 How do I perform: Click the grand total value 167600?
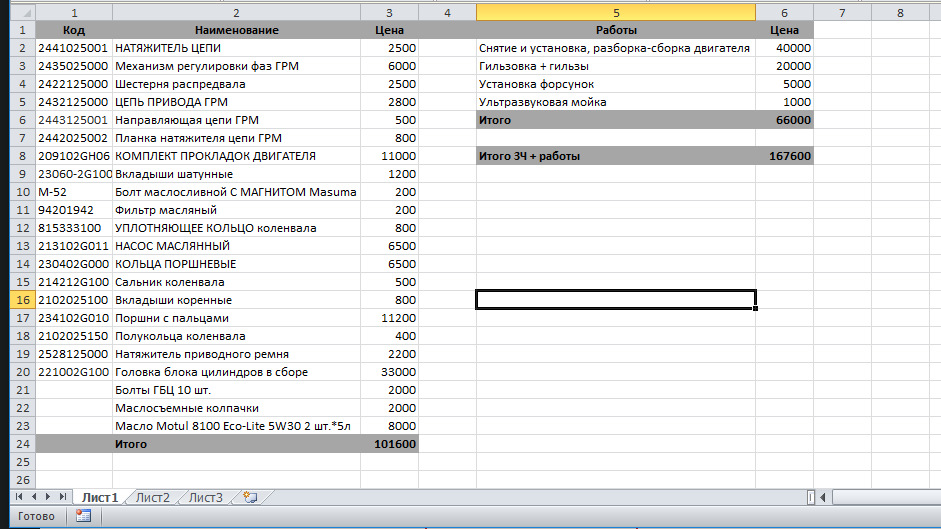coord(784,156)
